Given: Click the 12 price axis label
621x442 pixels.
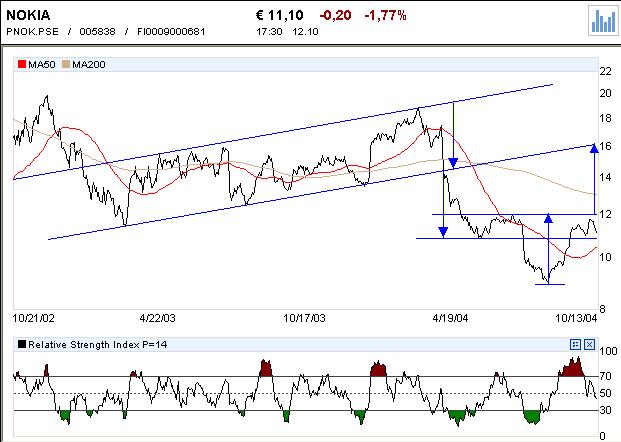Looking at the screenshot, I should (606, 214).
